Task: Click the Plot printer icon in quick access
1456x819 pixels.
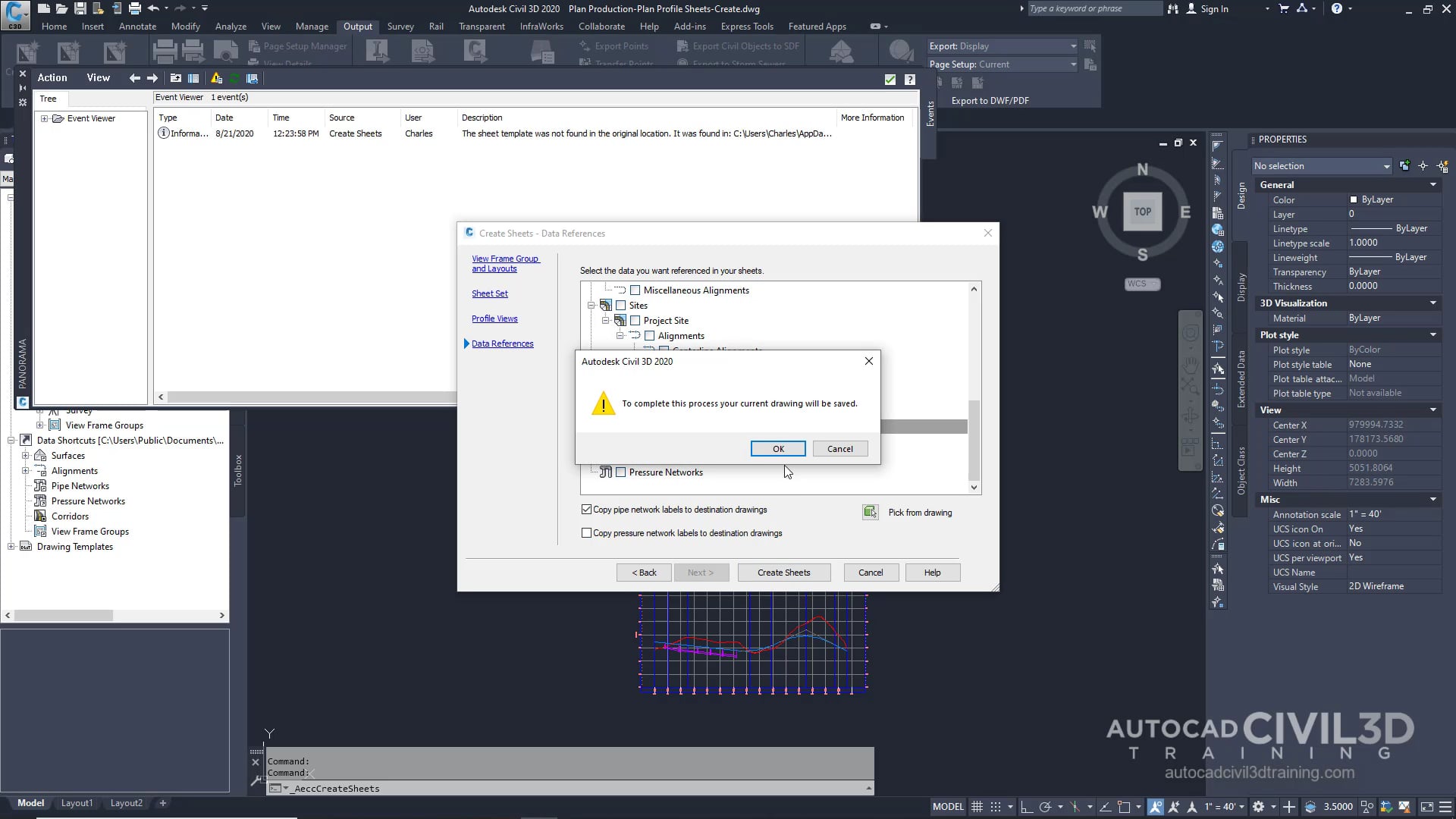Action: 134,8
